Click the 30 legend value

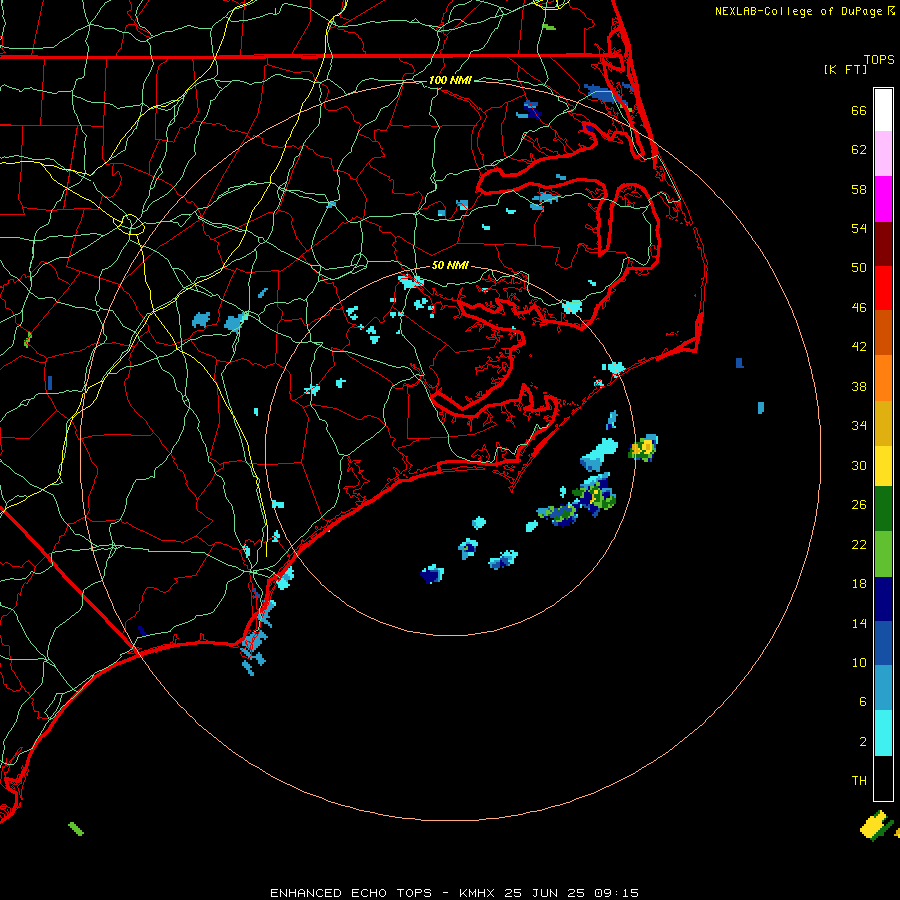coord(859,465)
